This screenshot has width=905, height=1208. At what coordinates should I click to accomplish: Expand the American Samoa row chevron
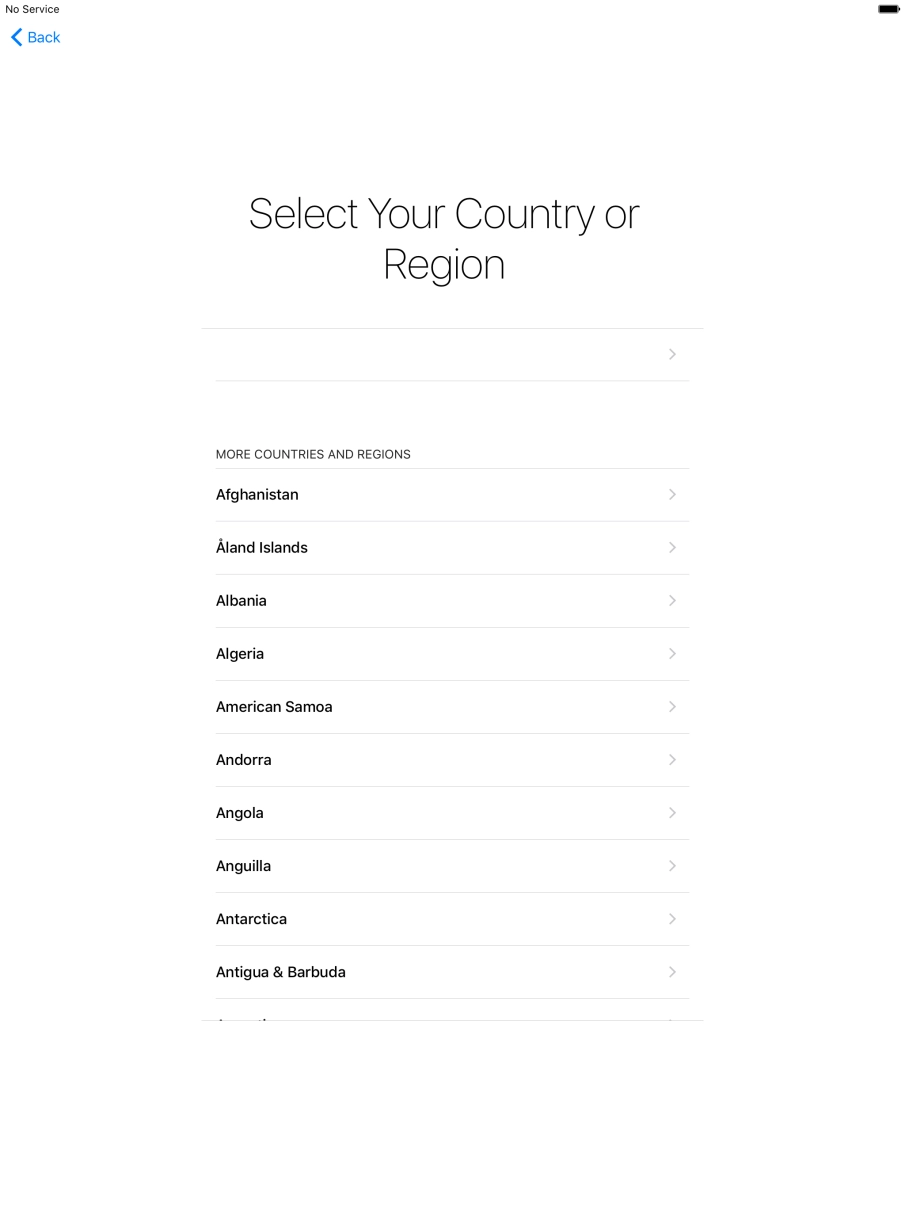[672, 706]
